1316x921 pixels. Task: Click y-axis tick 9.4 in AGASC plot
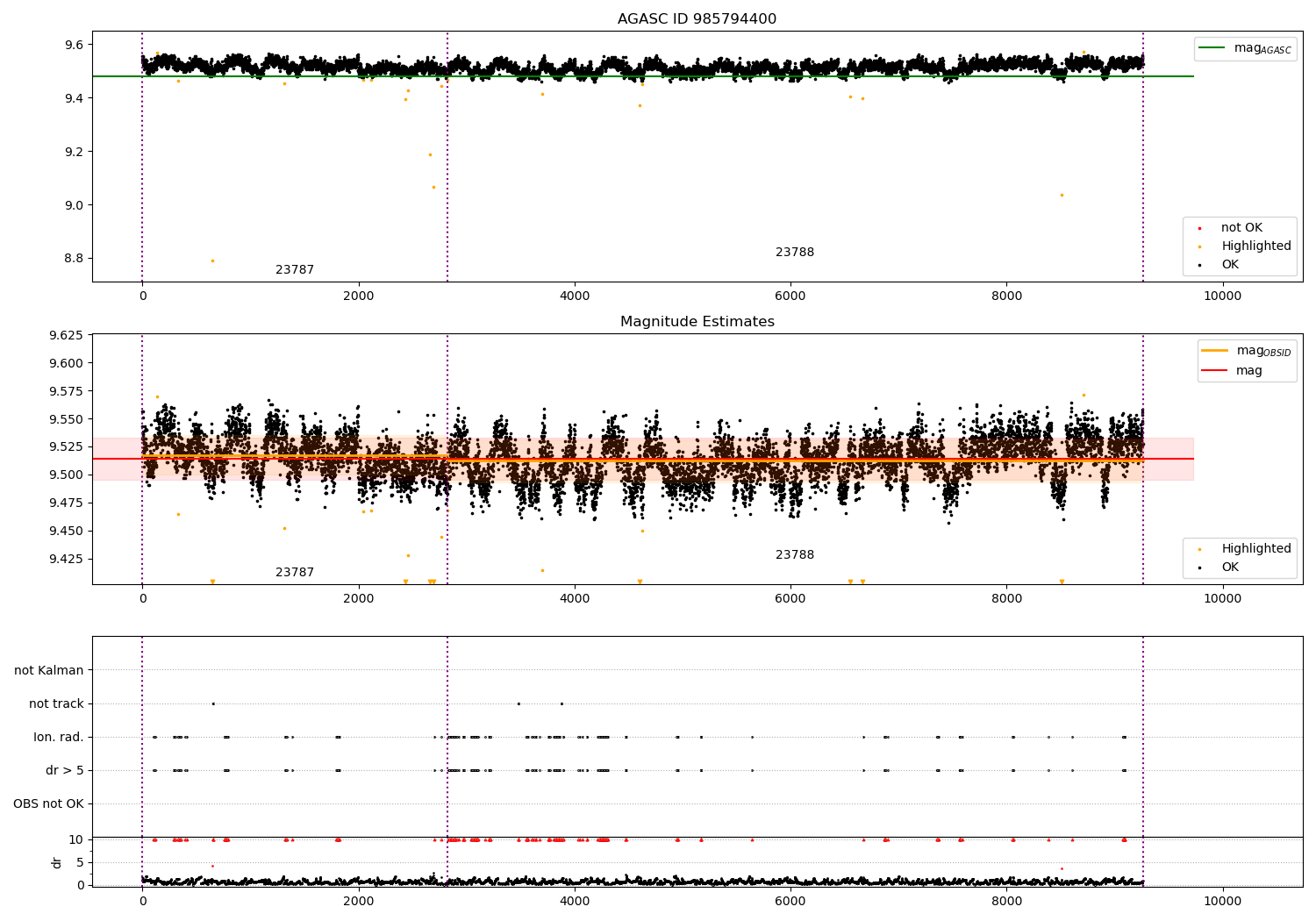point(73,98)
